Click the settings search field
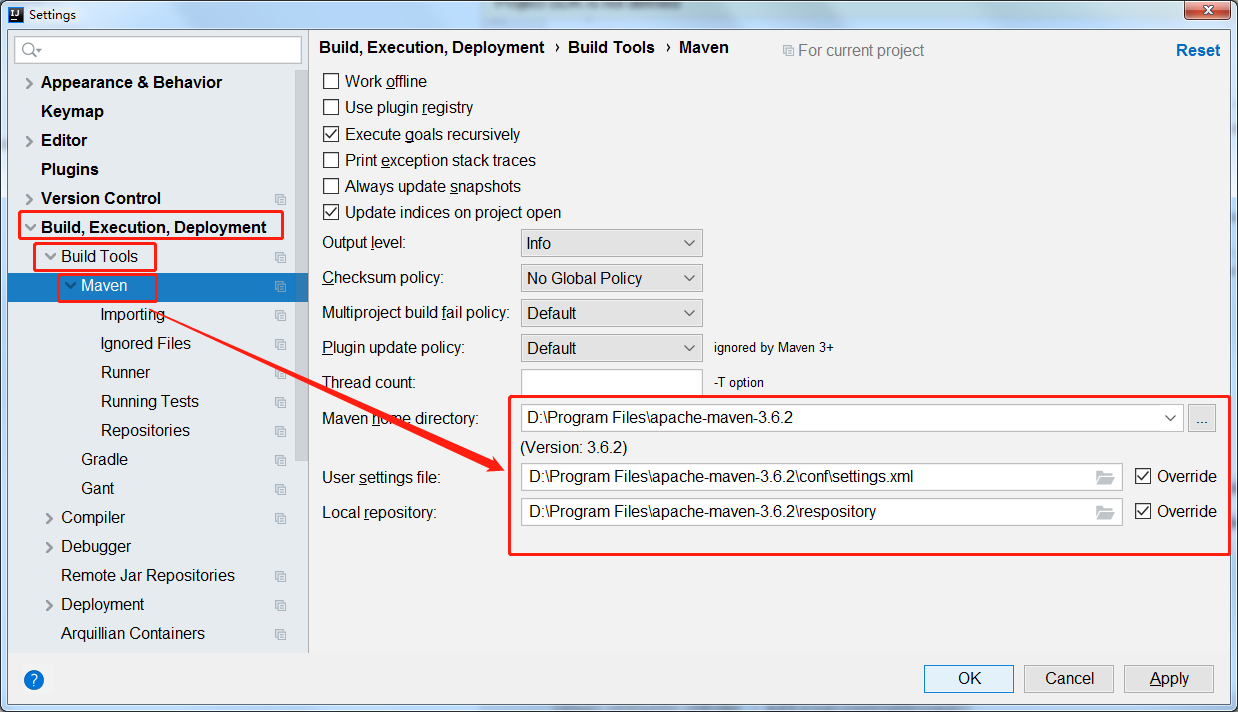 point(158,50)
